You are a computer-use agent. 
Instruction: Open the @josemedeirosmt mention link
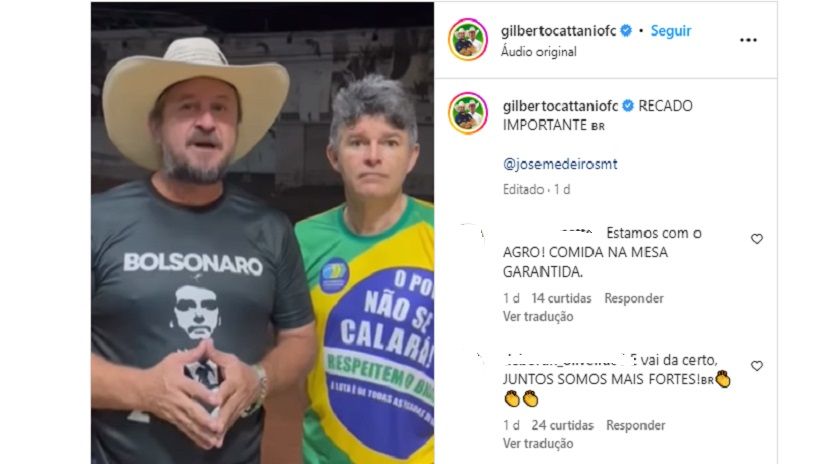(560, 164)
